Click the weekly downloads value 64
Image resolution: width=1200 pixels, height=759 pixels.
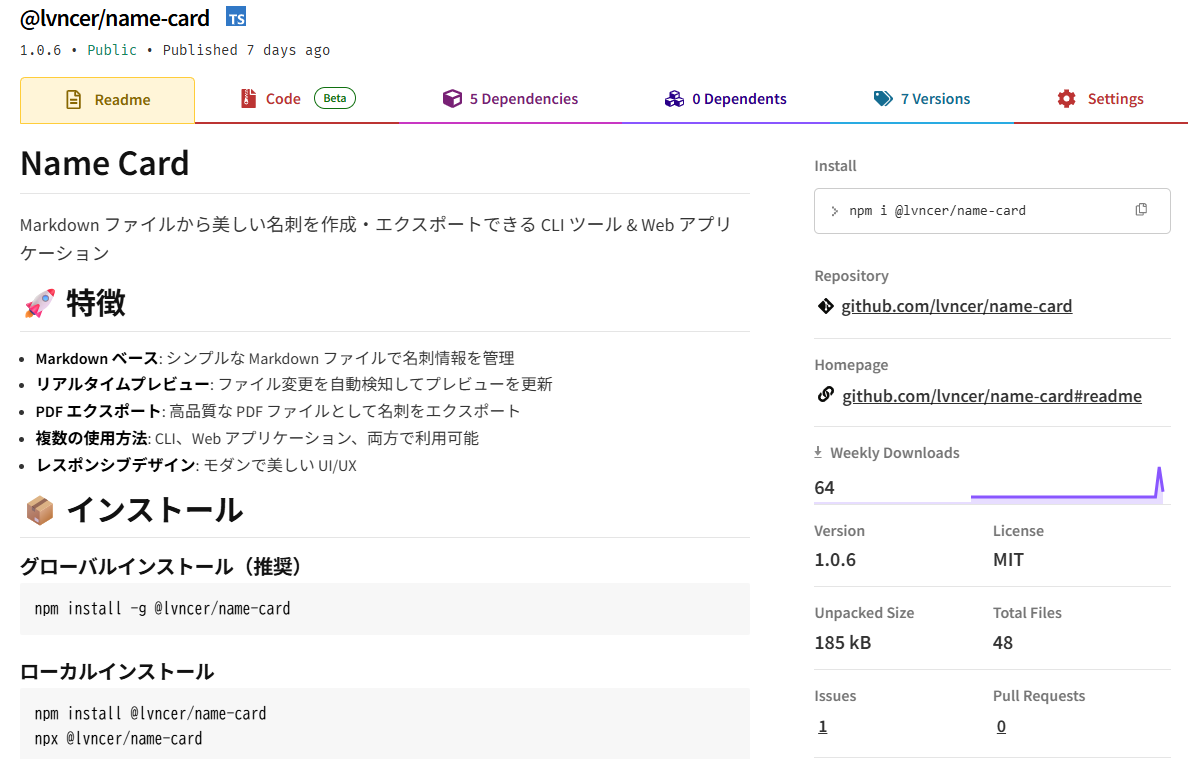(824, 488)
